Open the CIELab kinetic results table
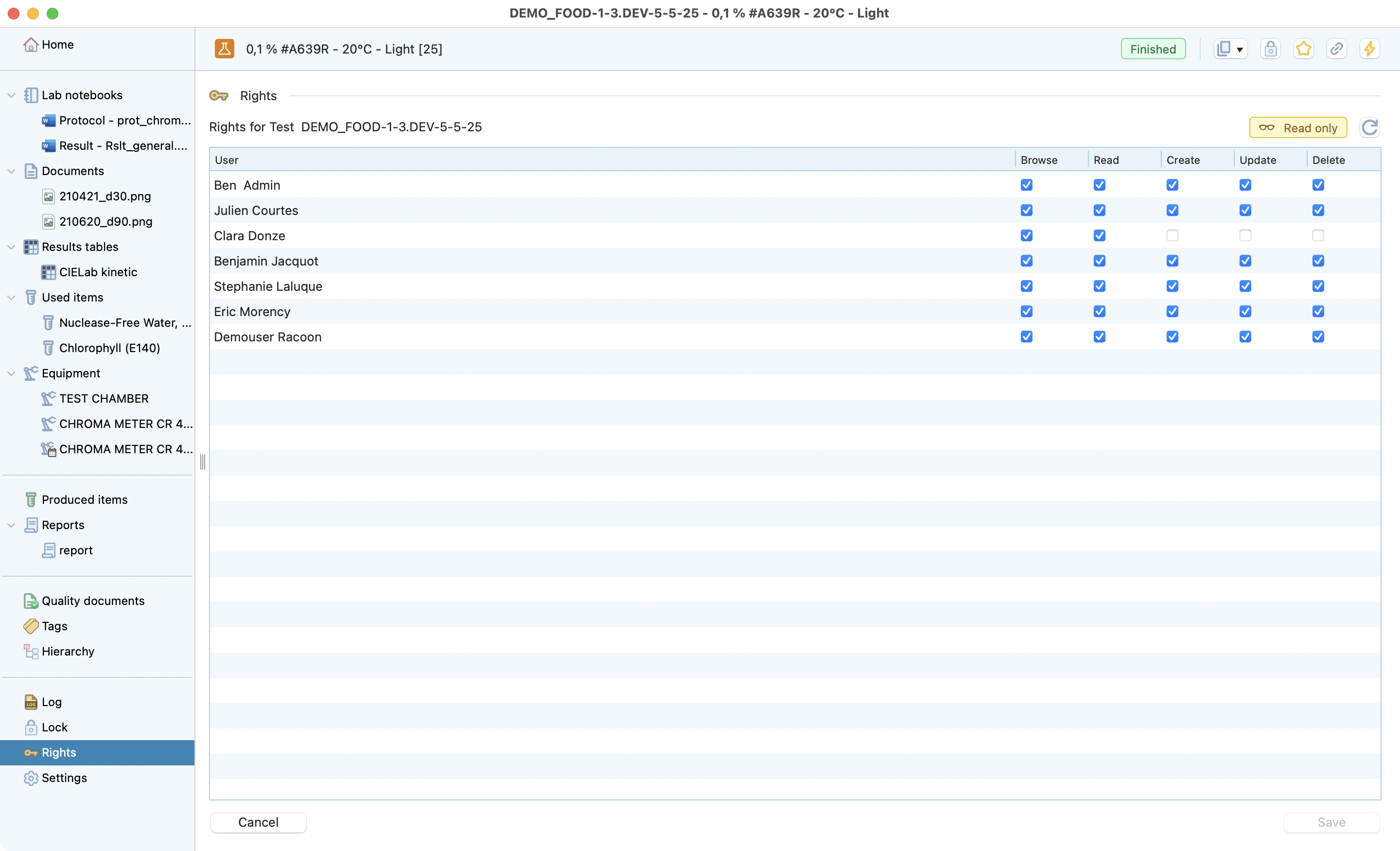The image size is (1400, 851). click(98, 272)
